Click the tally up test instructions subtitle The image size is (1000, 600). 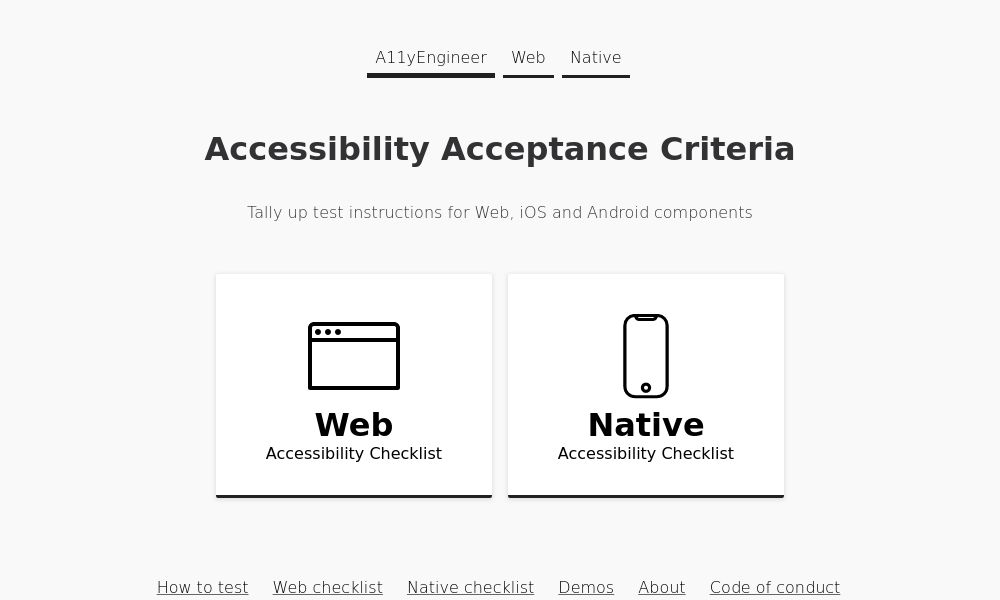click(500, 212)
